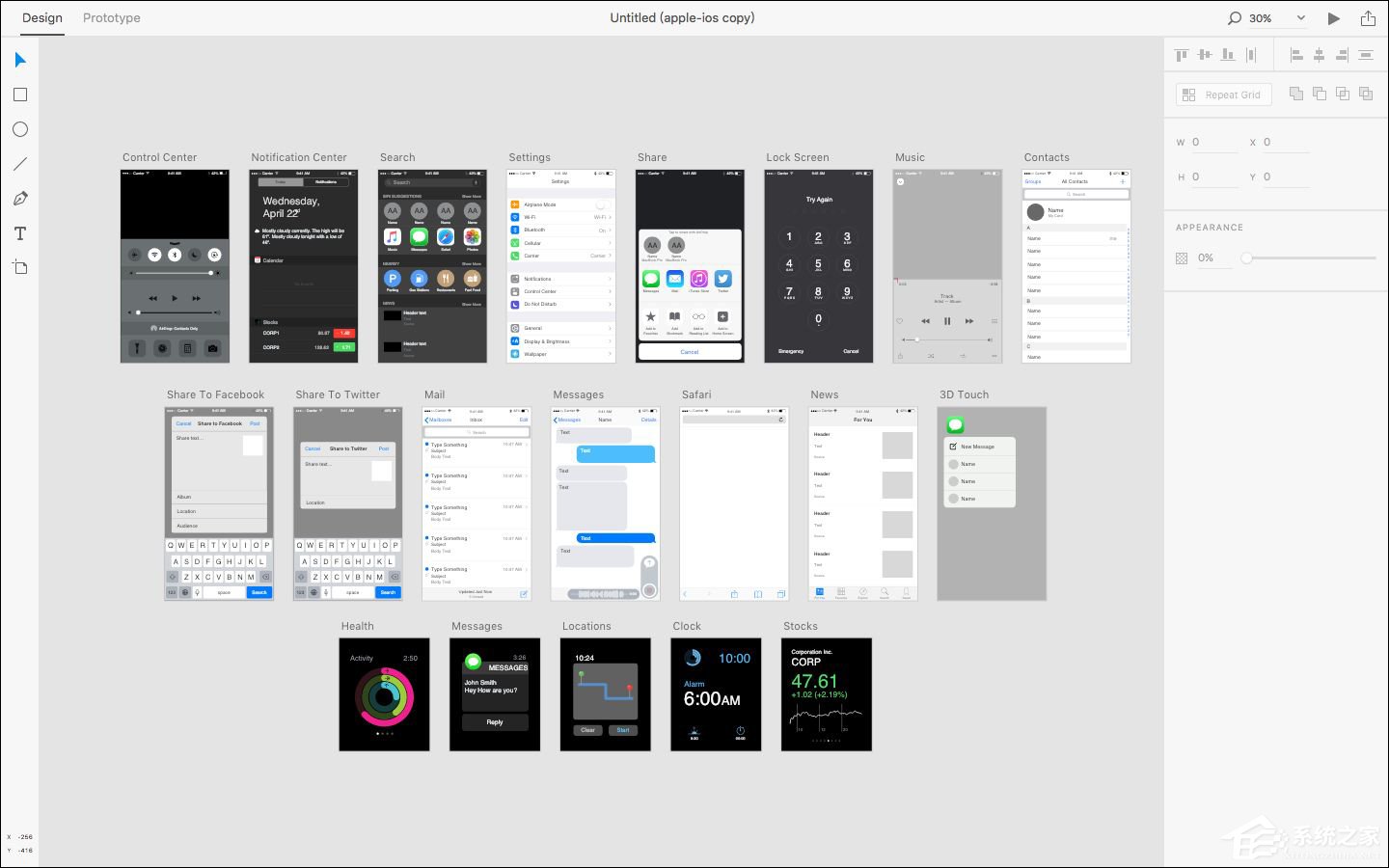Image resolution: width=1389 pixels, height=868 pixels.
Task: Select the Ellipse tool
Action: tap(20, 129)
